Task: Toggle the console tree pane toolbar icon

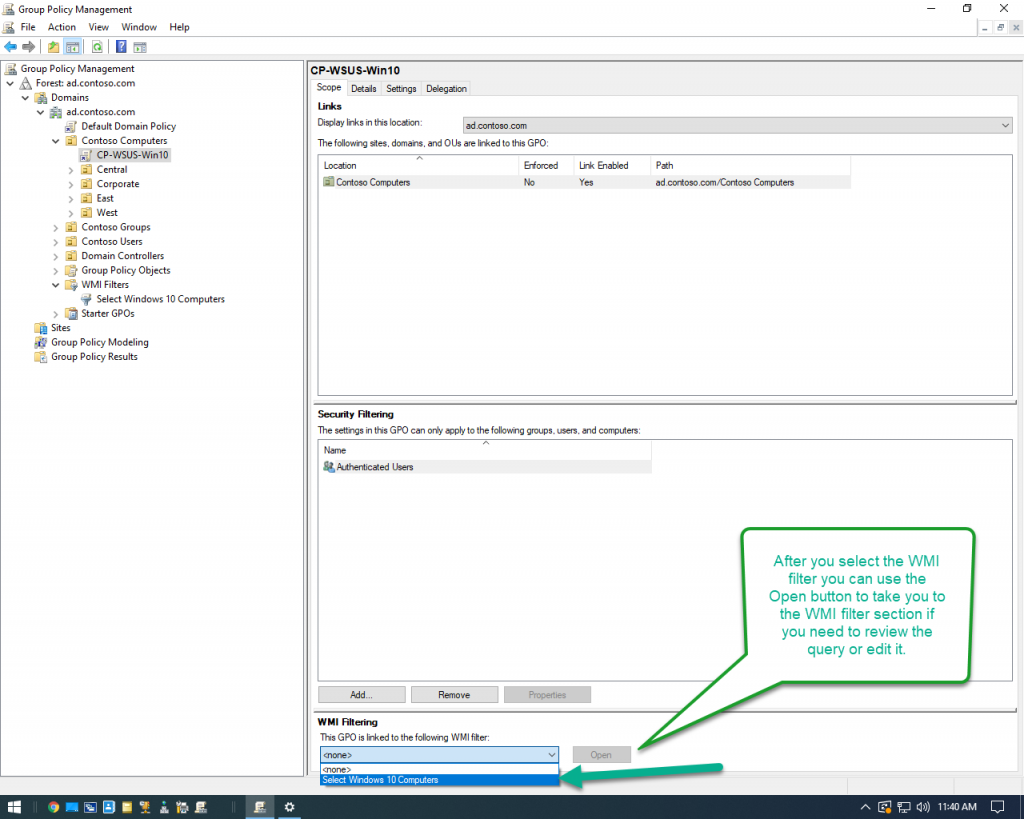Action: (x=71, y=46)
